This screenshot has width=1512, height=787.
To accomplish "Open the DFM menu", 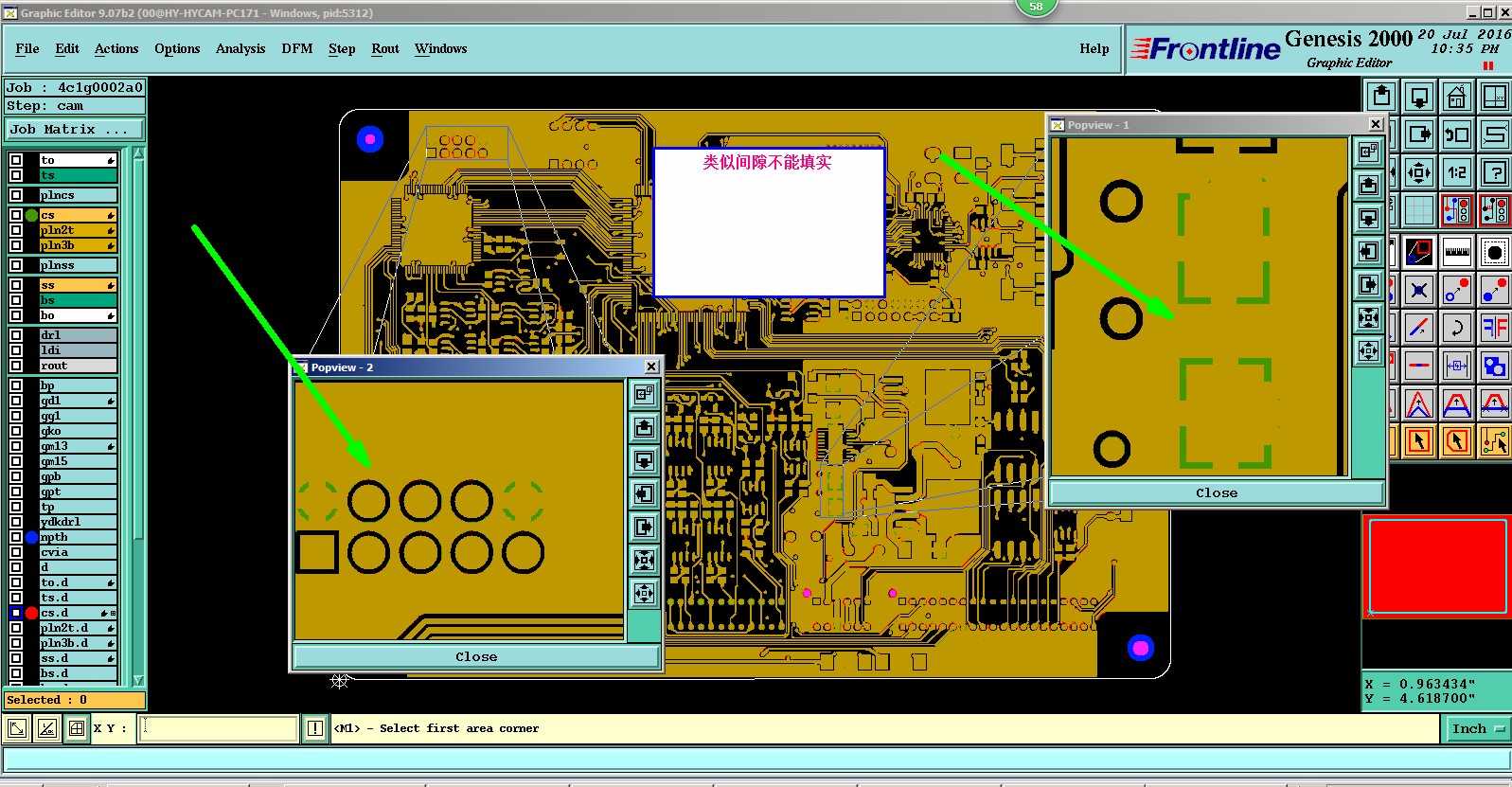I will (297, 48).
